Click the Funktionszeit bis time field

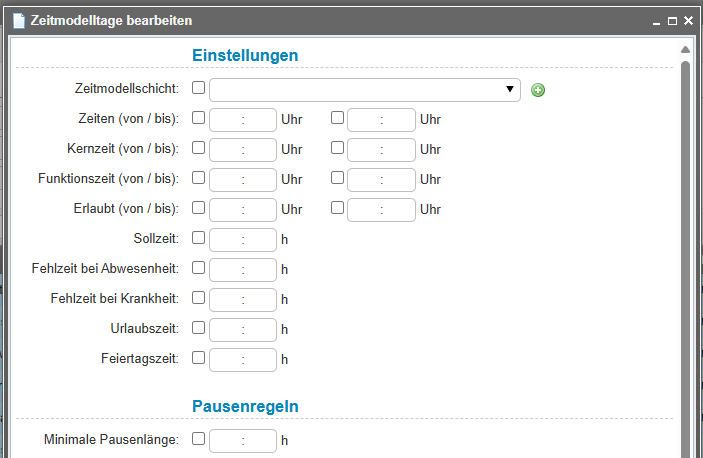point(381,180)
